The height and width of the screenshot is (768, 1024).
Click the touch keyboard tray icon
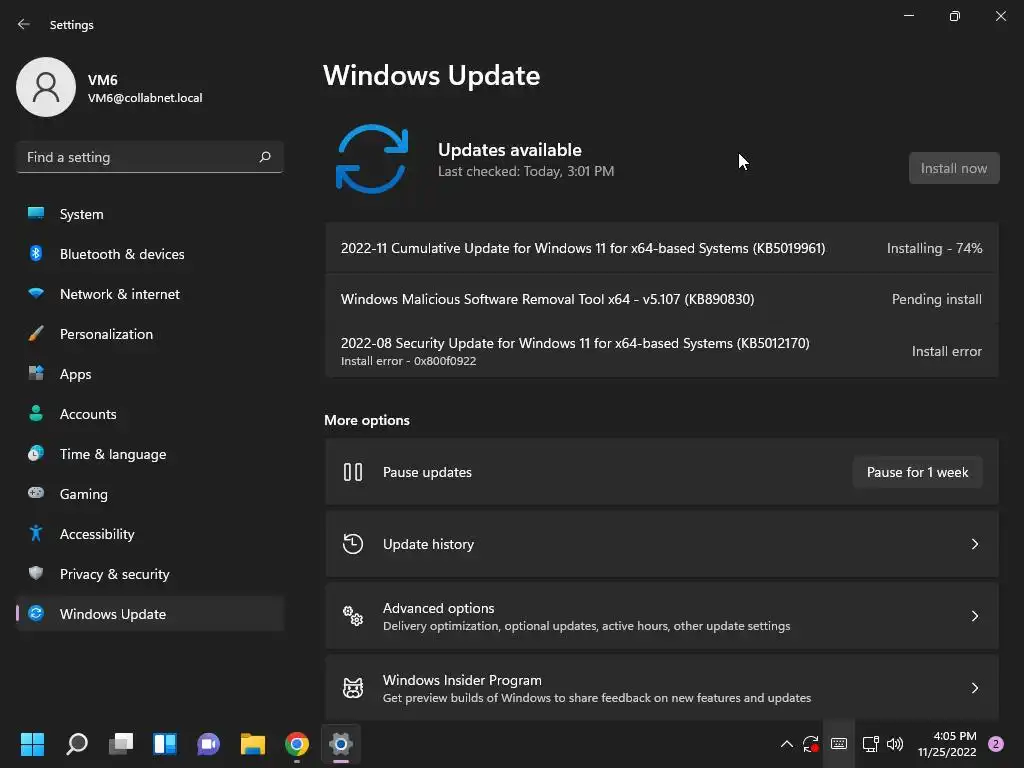pyautogui.click(x=839, y=744)
